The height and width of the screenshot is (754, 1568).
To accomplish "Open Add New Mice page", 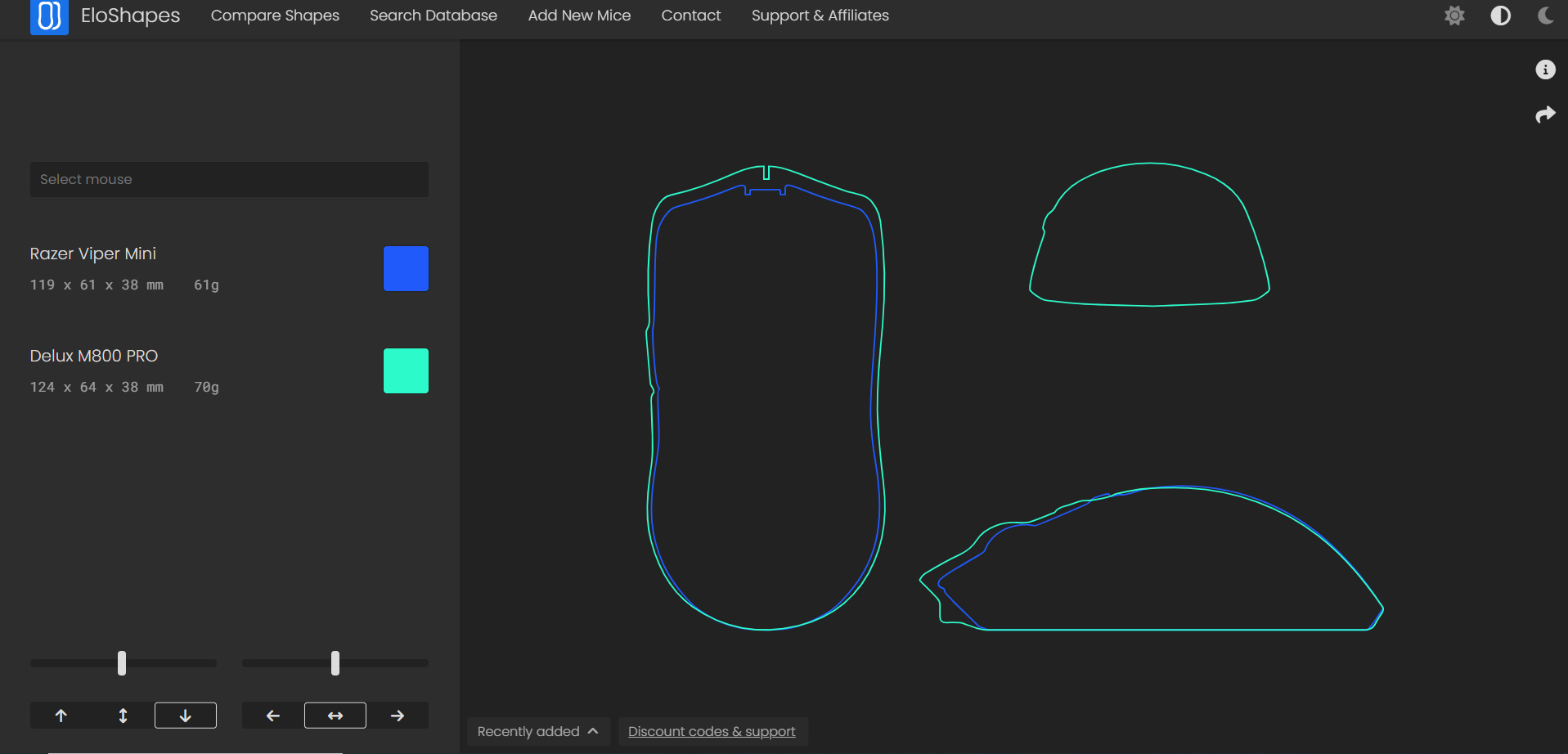I will 579,16.
